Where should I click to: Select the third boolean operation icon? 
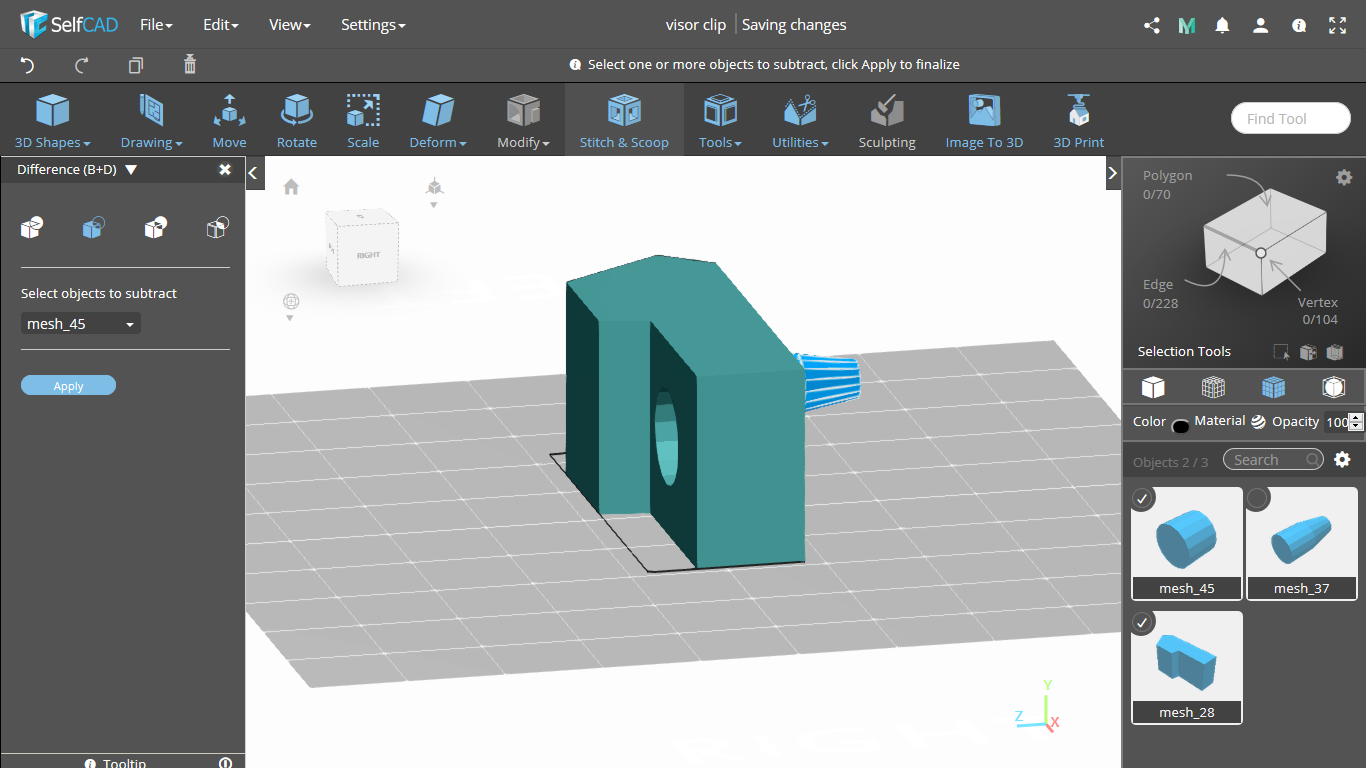pyautogui.click(x=155, y=228)
